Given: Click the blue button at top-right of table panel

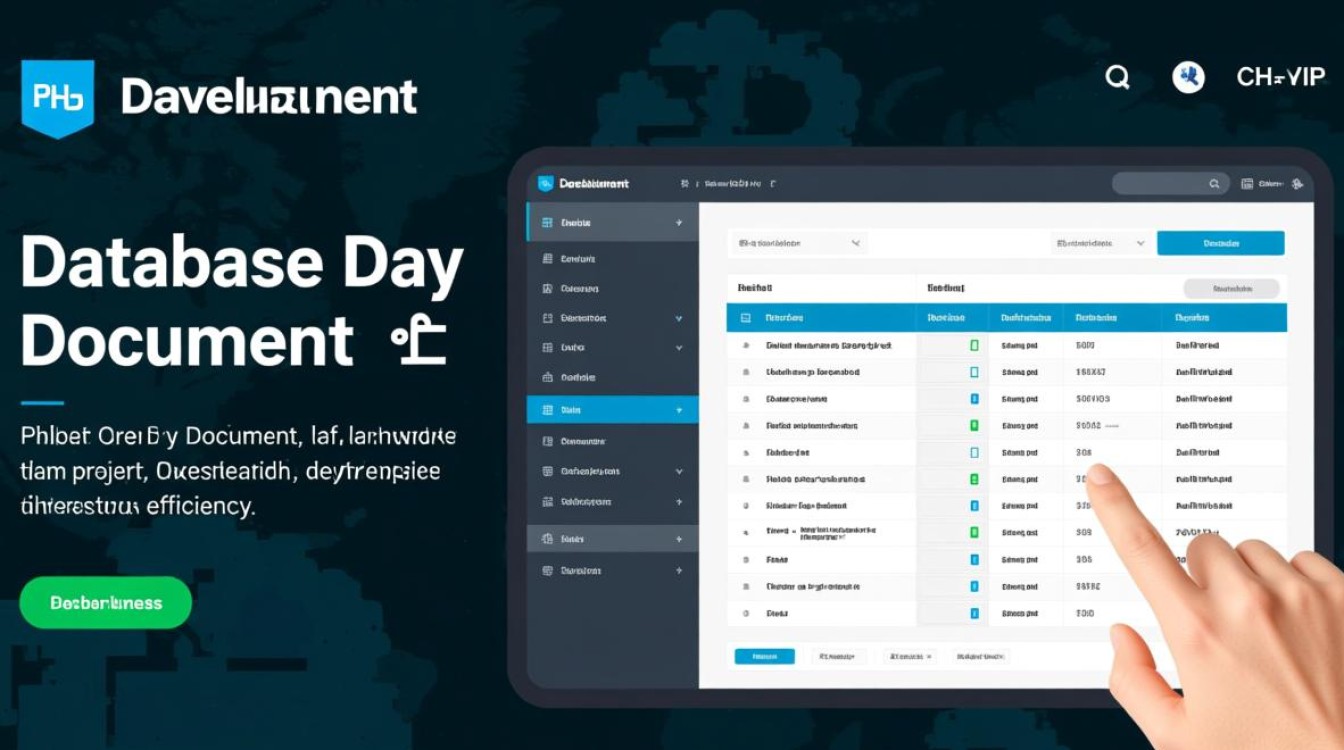Looking at the screenshot, I should coord(1220,243).
